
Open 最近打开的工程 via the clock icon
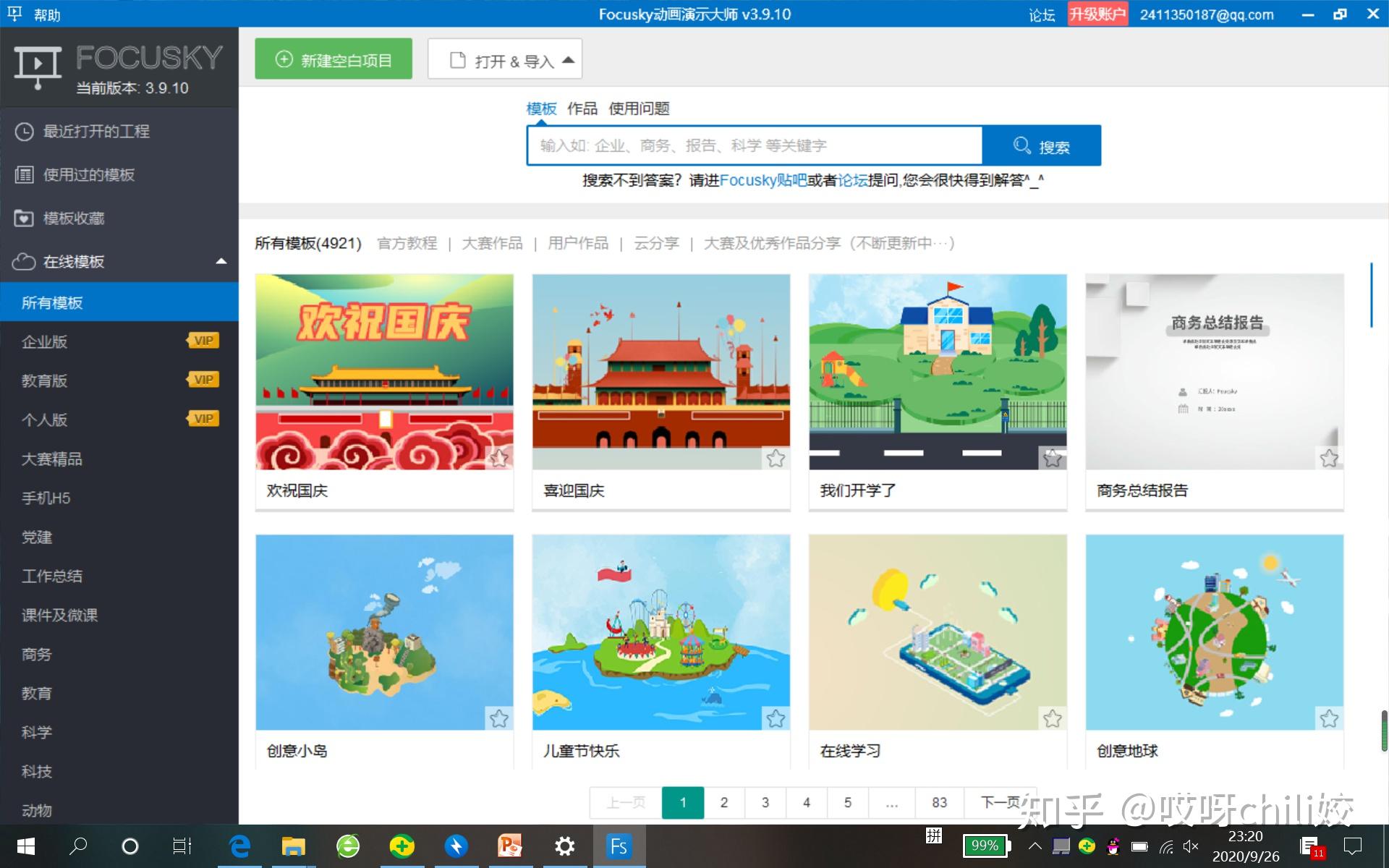(24, 131)
